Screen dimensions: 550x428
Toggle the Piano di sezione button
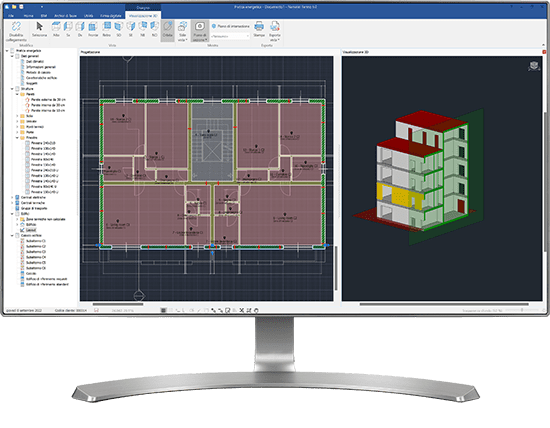click(200, 31)
